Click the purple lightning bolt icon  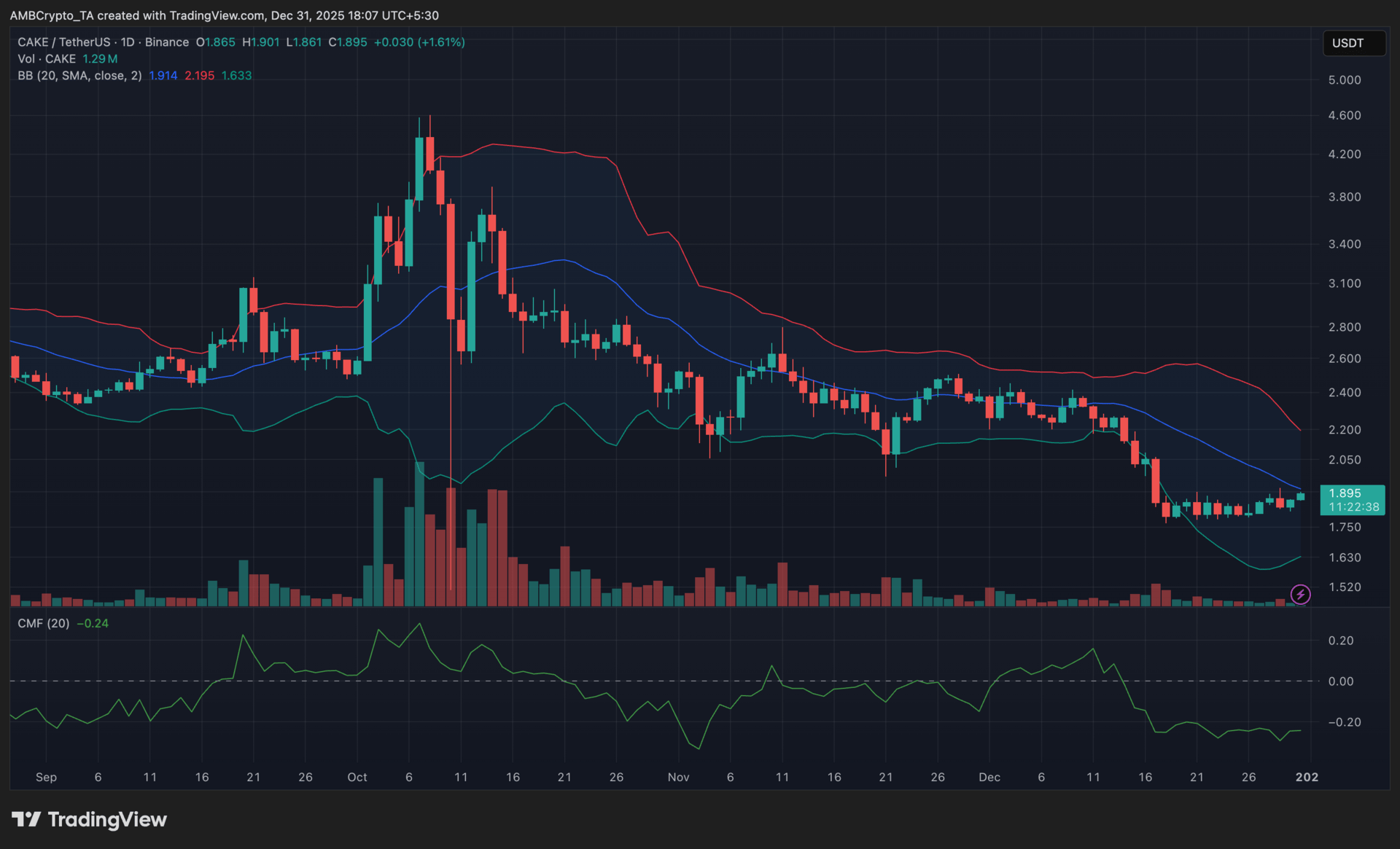coord(1300,595)
